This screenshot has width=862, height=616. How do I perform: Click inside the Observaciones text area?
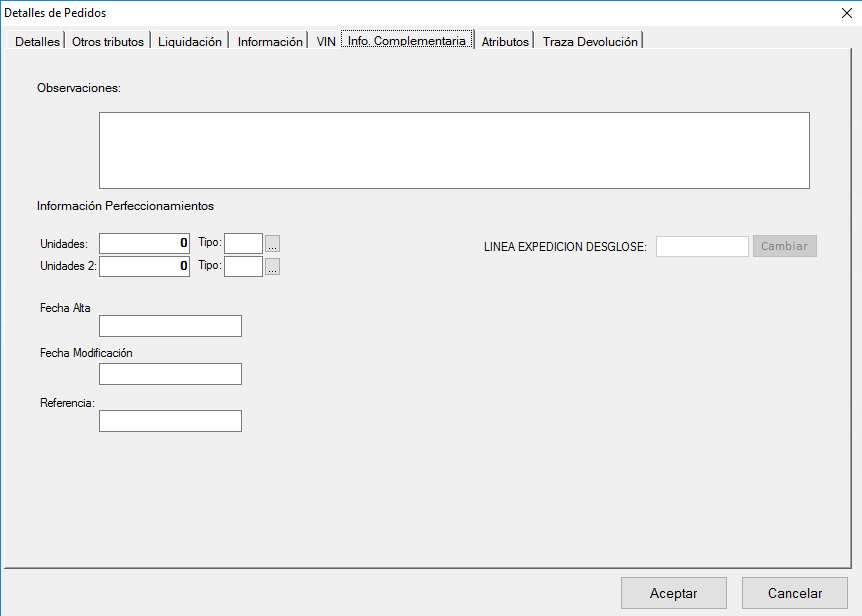click(454, 150)
